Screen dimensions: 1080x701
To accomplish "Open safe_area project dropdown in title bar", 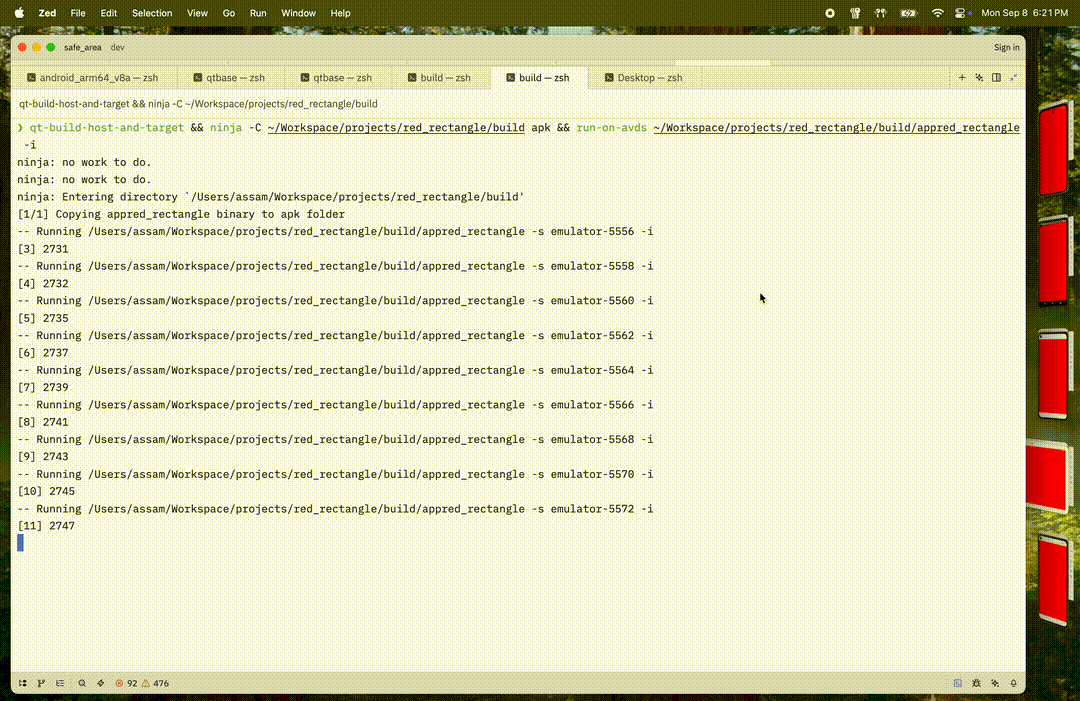I will tap(83, 48).
